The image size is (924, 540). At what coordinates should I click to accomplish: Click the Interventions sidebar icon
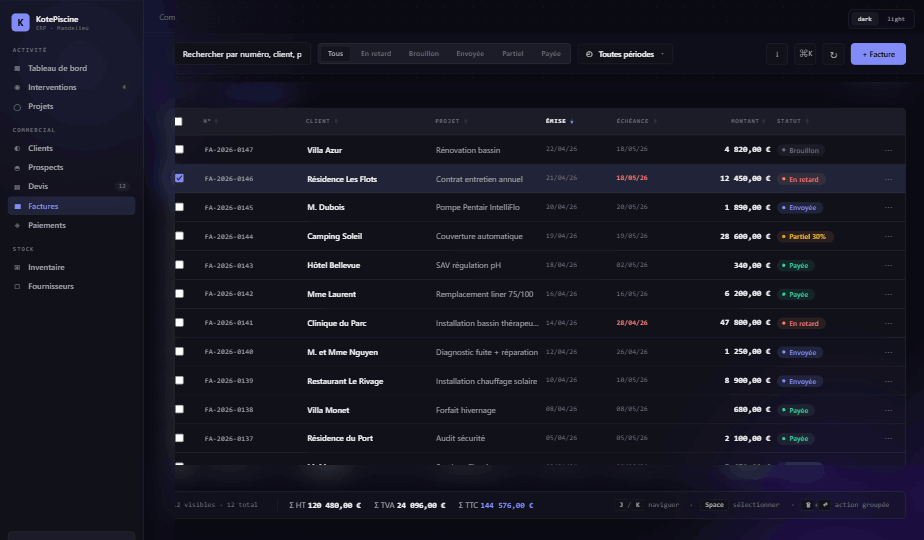click(17, 87)
